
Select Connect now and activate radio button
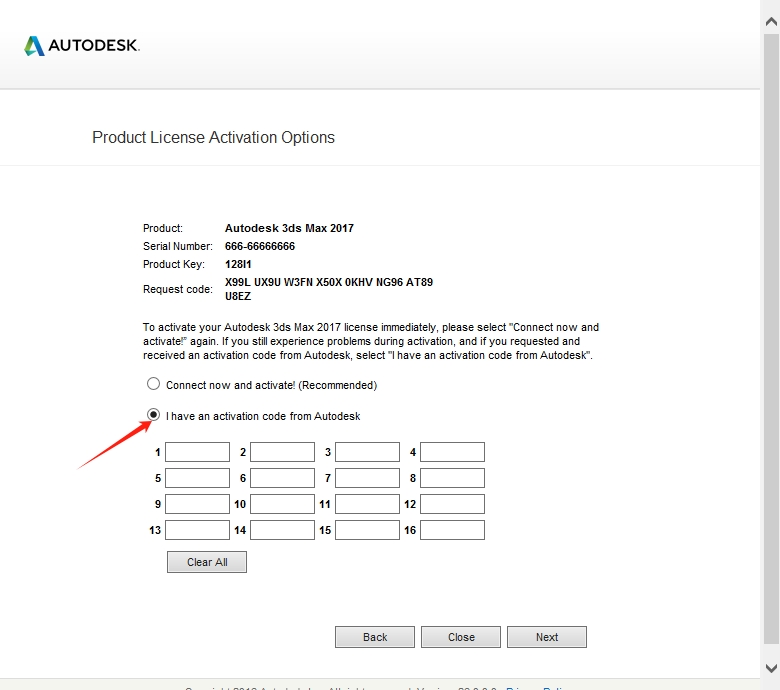[153, 384]
